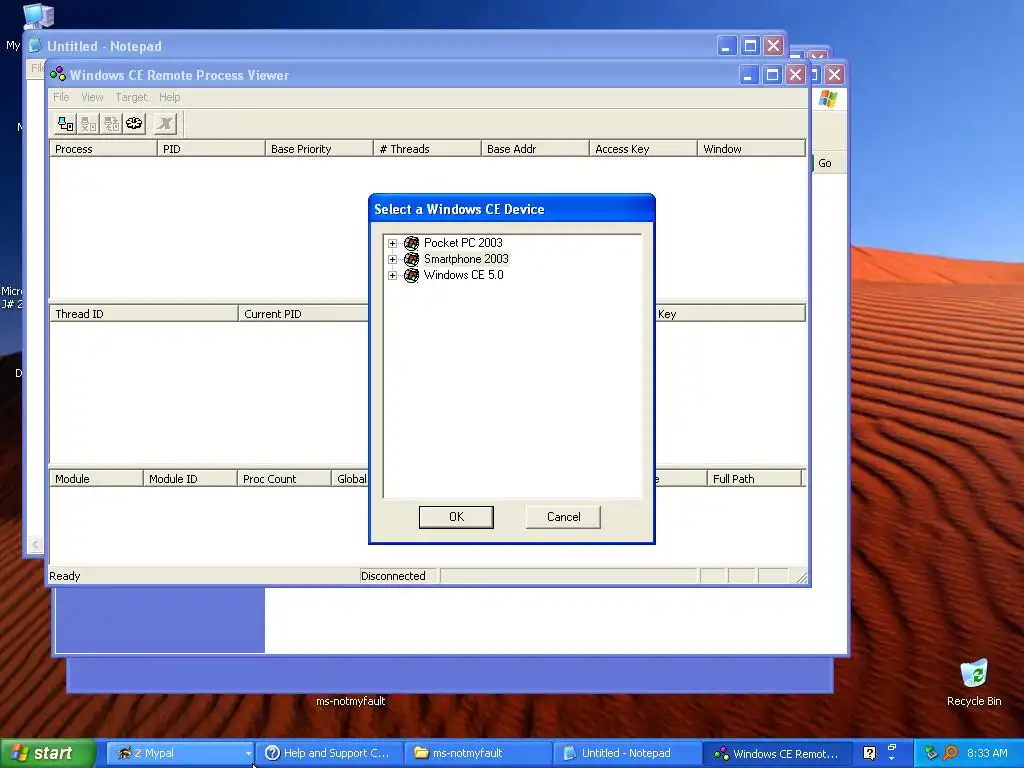
Task: Click the magnifier icon in the system tray
Action: click(x=951, y=753)
